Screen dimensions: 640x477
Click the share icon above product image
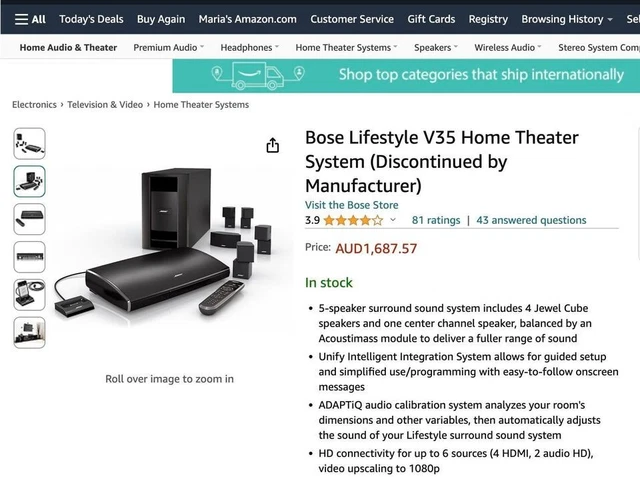click(x=273, y=145)
